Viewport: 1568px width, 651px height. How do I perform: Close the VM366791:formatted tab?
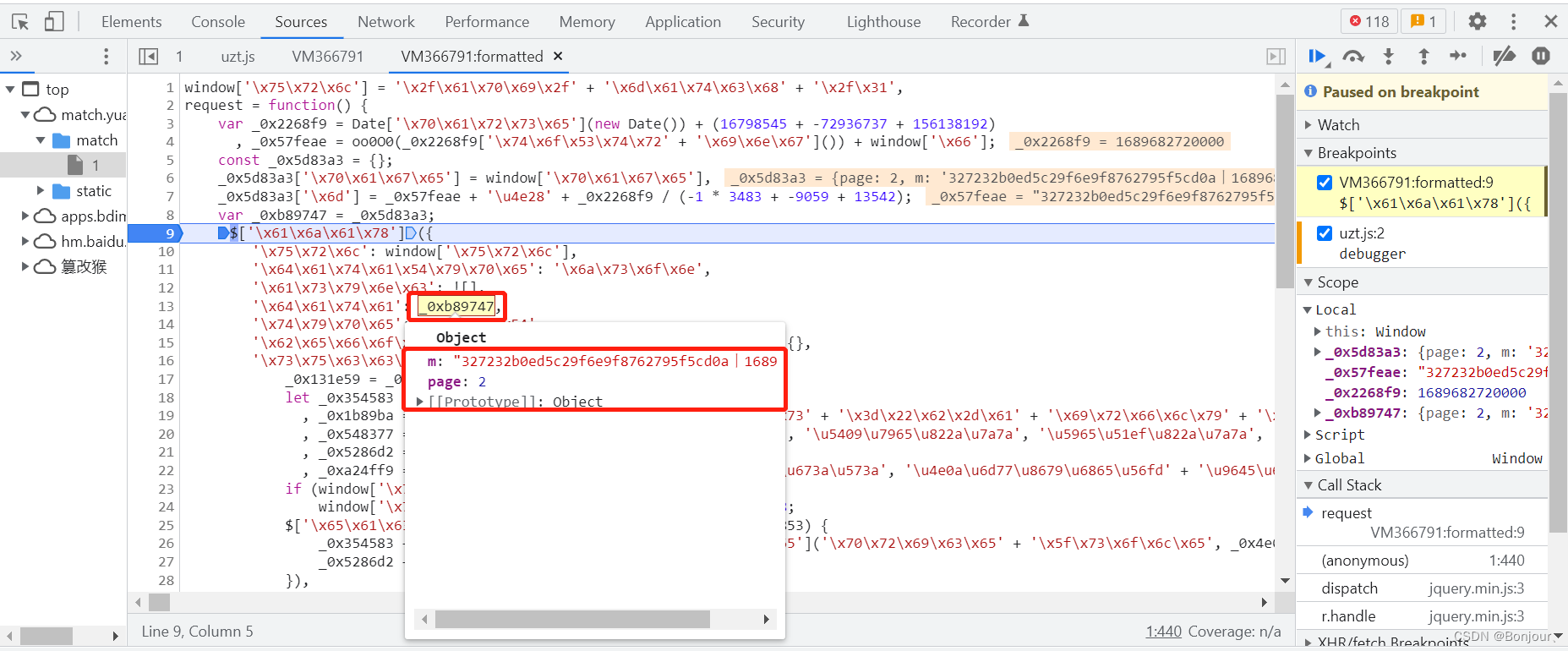coord(558,56)
